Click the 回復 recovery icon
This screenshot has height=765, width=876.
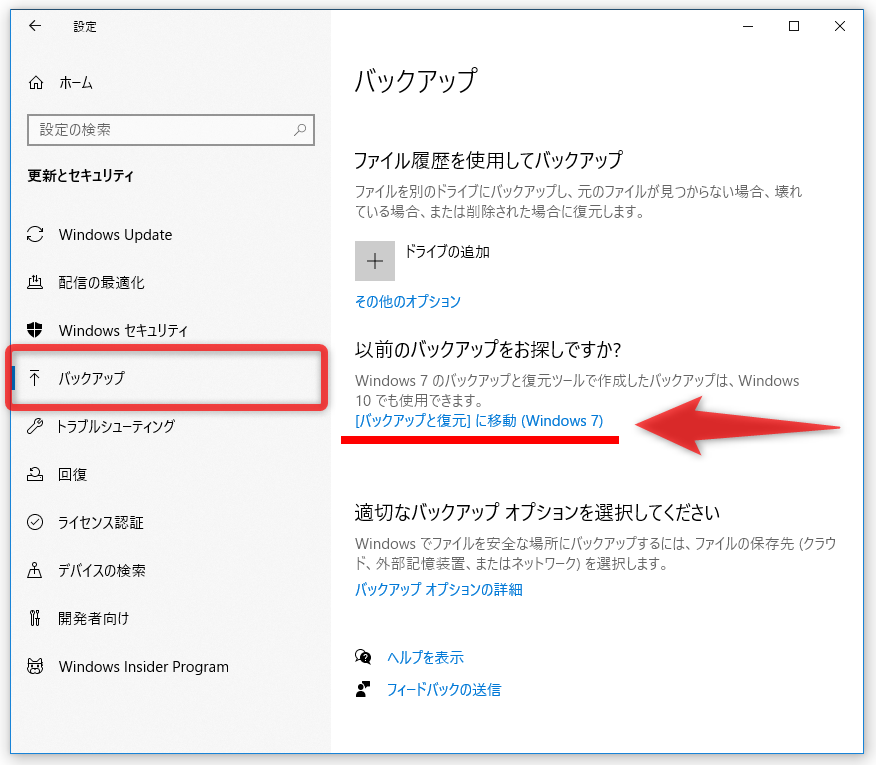pyautogui.click(x=35, y=474)
